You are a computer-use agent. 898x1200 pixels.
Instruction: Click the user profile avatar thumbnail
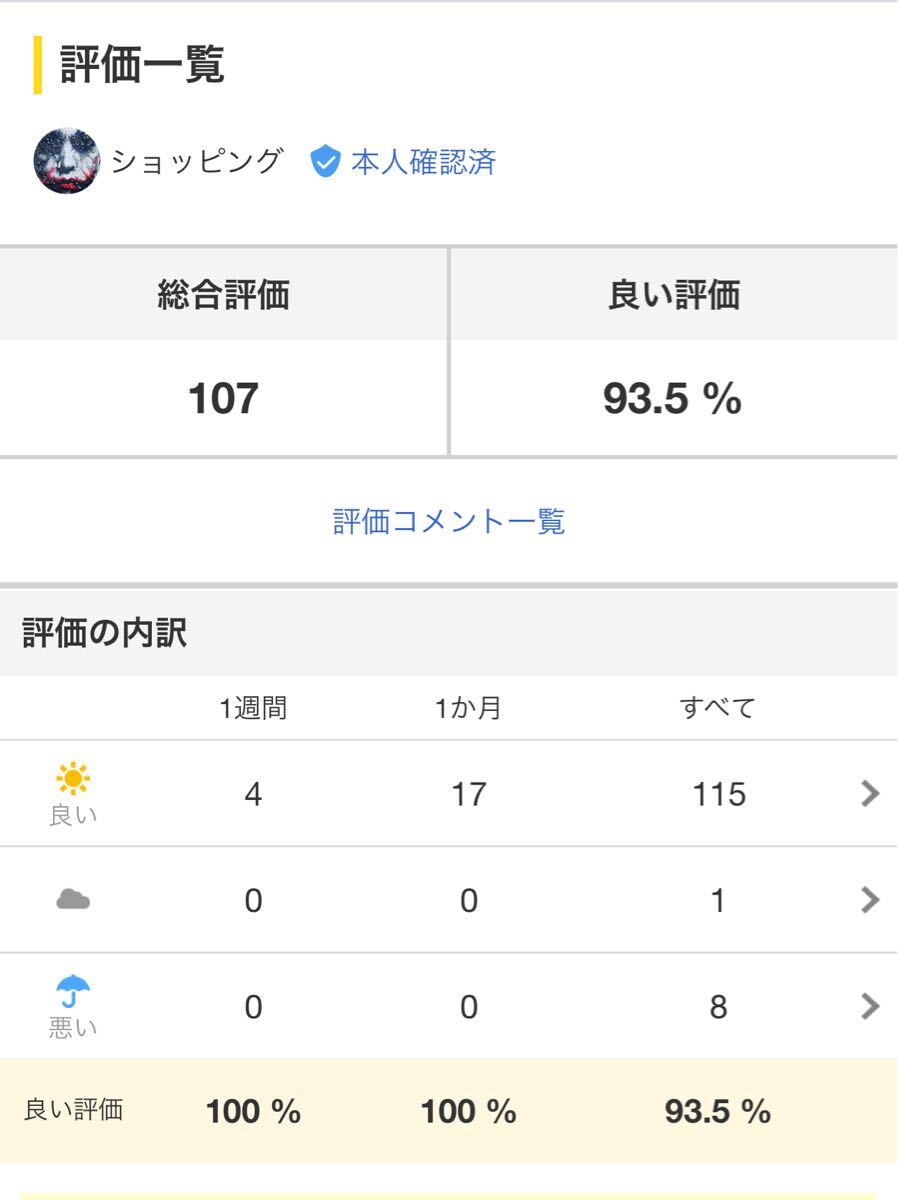(x=67, y=161)
